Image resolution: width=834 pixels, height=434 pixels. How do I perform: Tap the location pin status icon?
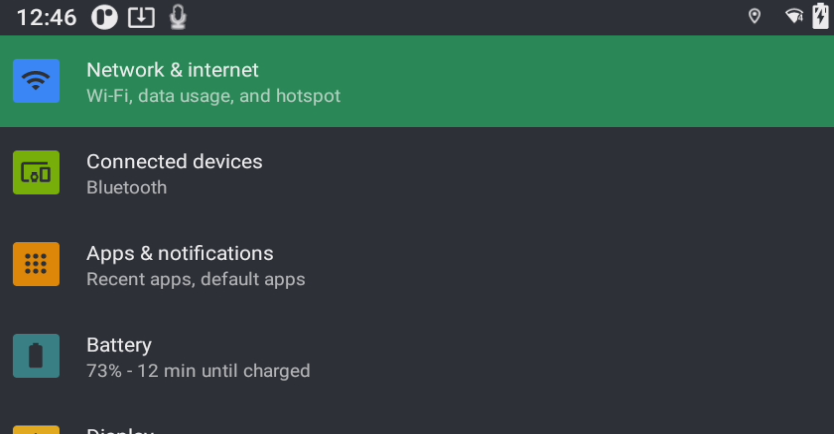(x=755, y=16)
